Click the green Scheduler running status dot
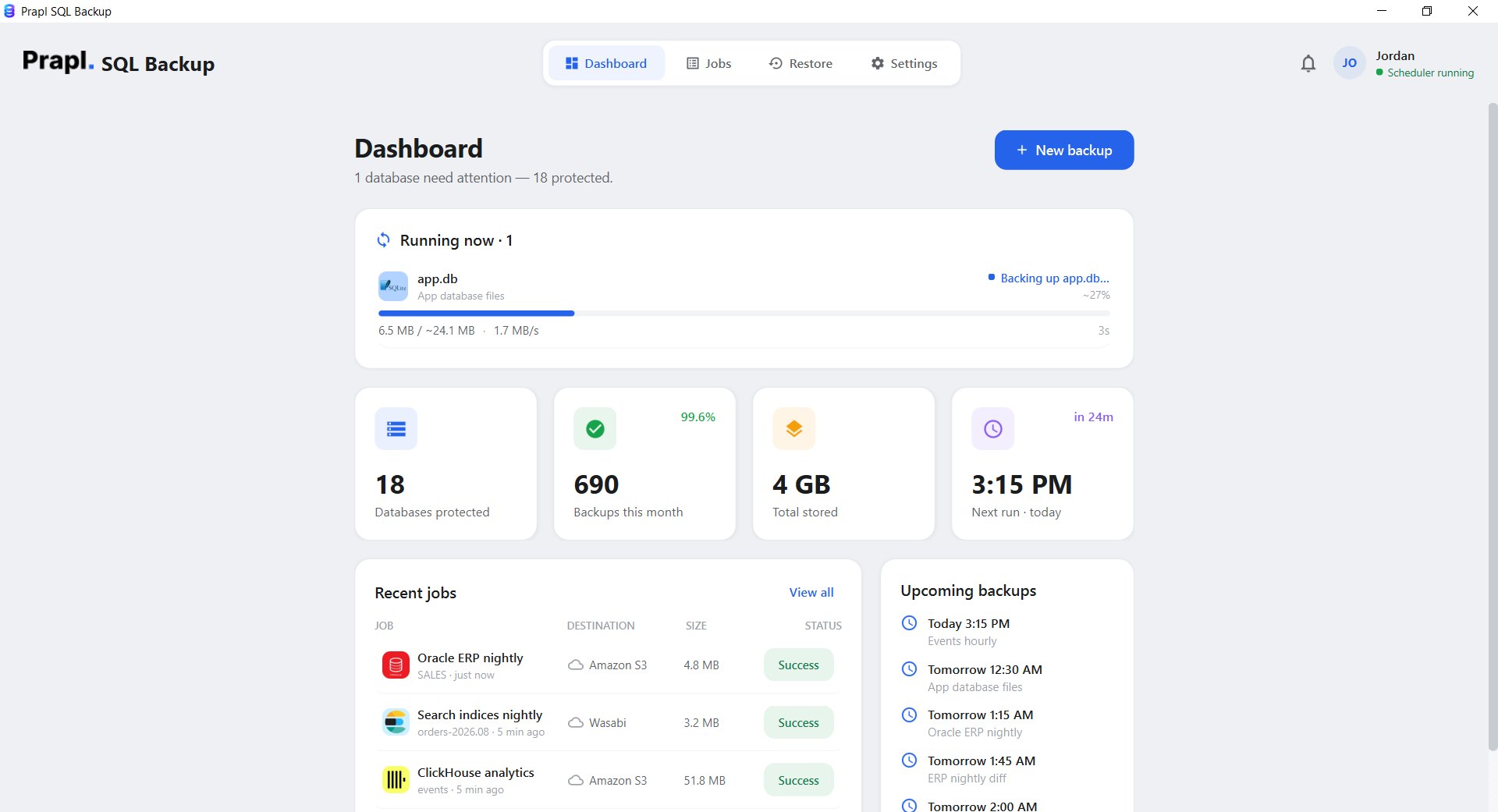Viewport: 1498px width, 812px height. [1379, 73]
